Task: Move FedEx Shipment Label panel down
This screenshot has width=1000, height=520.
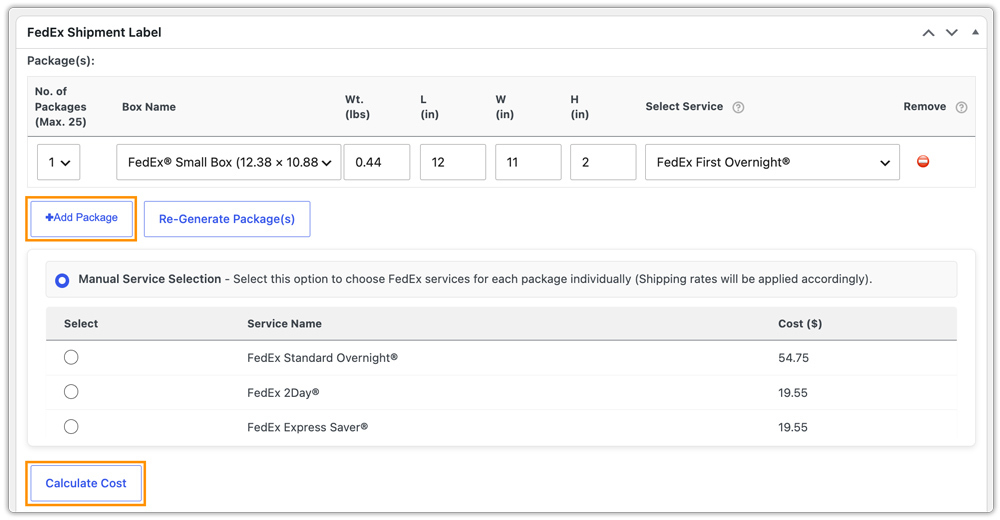Action: [x=952, y=33]
